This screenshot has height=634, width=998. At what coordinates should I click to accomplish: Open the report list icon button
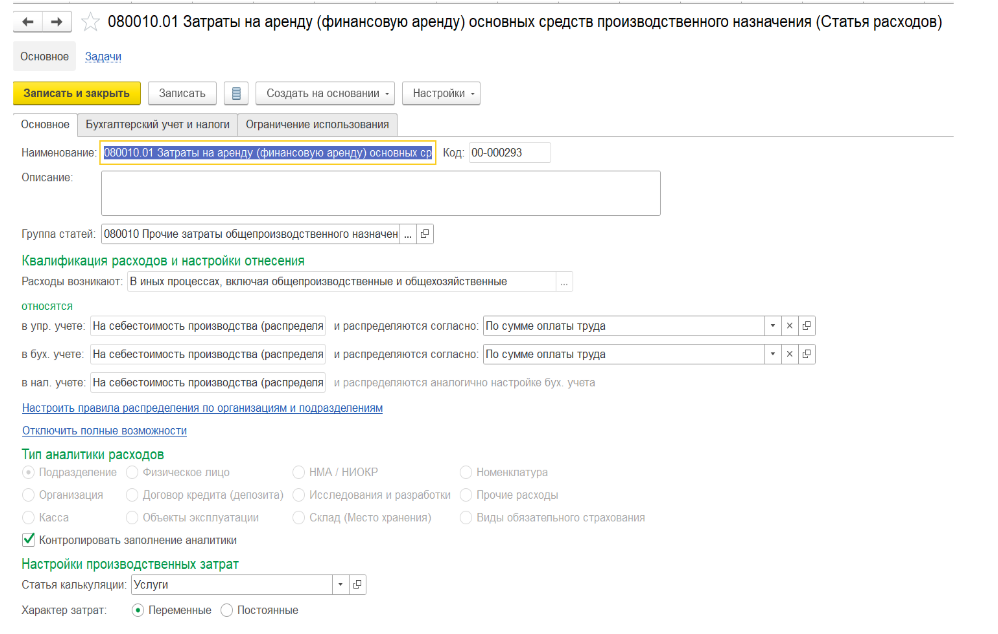(236, 93)
